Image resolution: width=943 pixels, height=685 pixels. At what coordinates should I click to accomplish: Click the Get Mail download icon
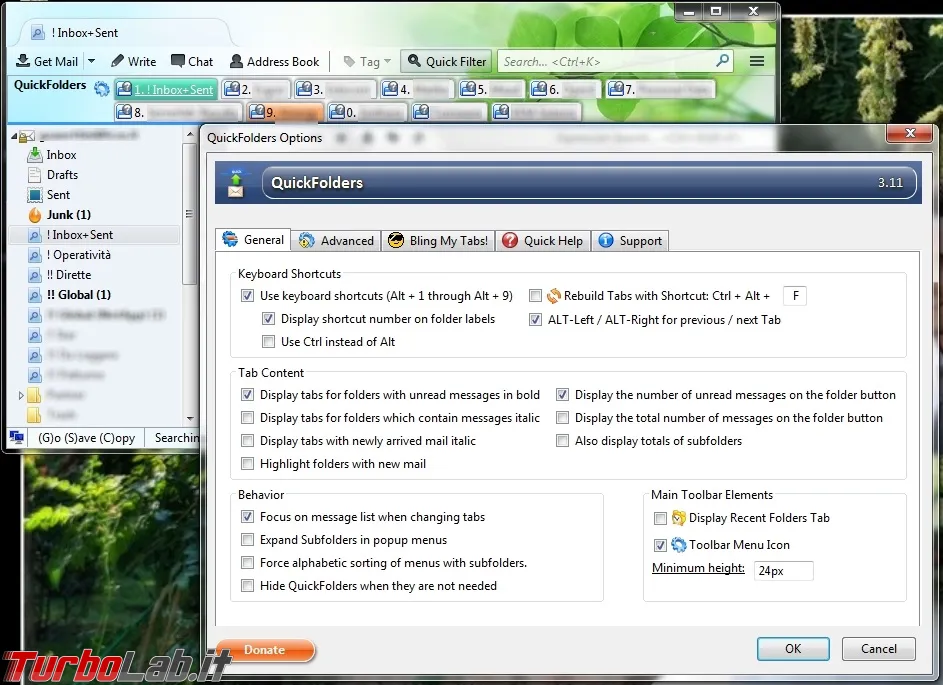point(23,61)
